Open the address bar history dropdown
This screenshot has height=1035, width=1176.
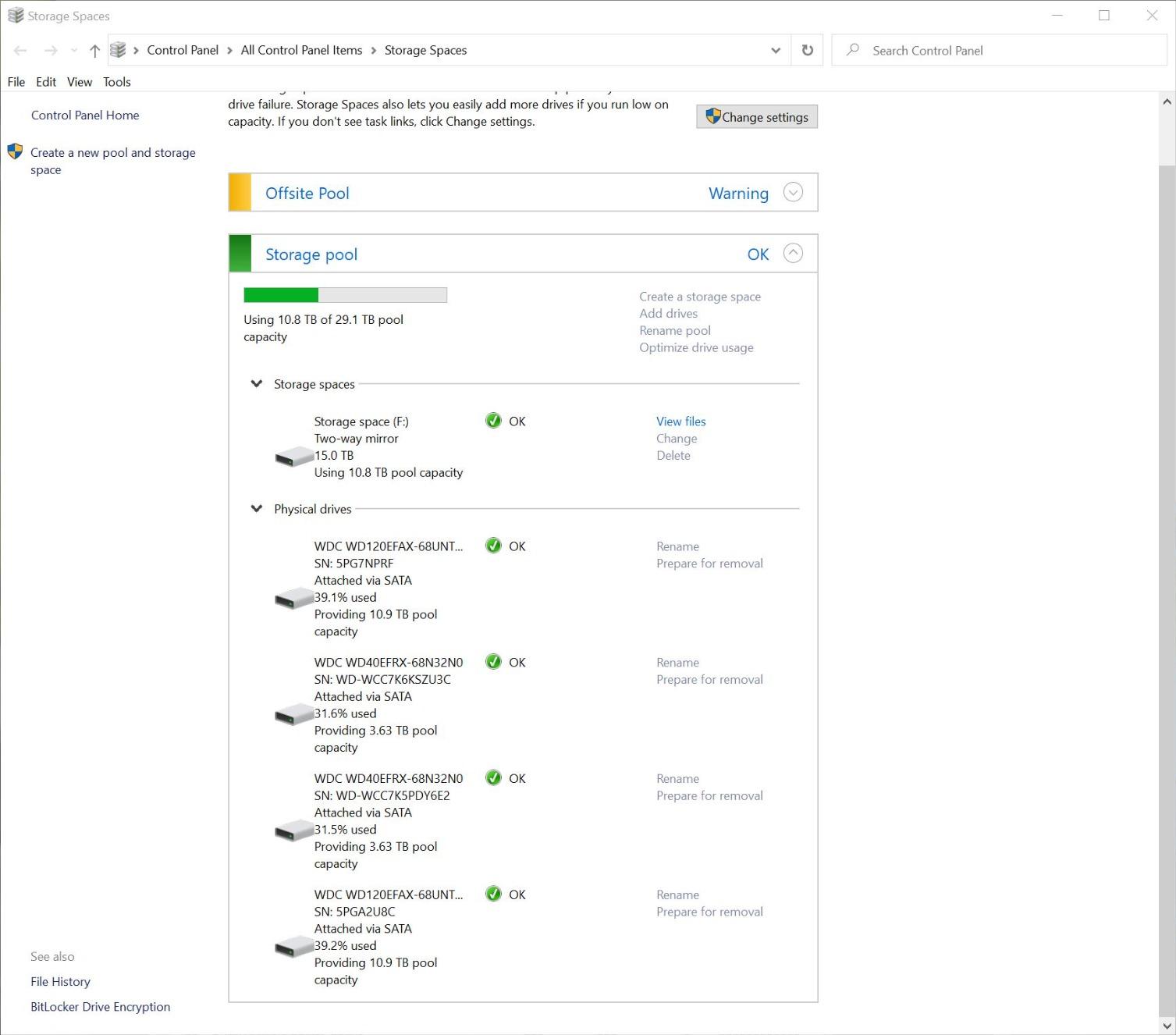tap(776, 51)
